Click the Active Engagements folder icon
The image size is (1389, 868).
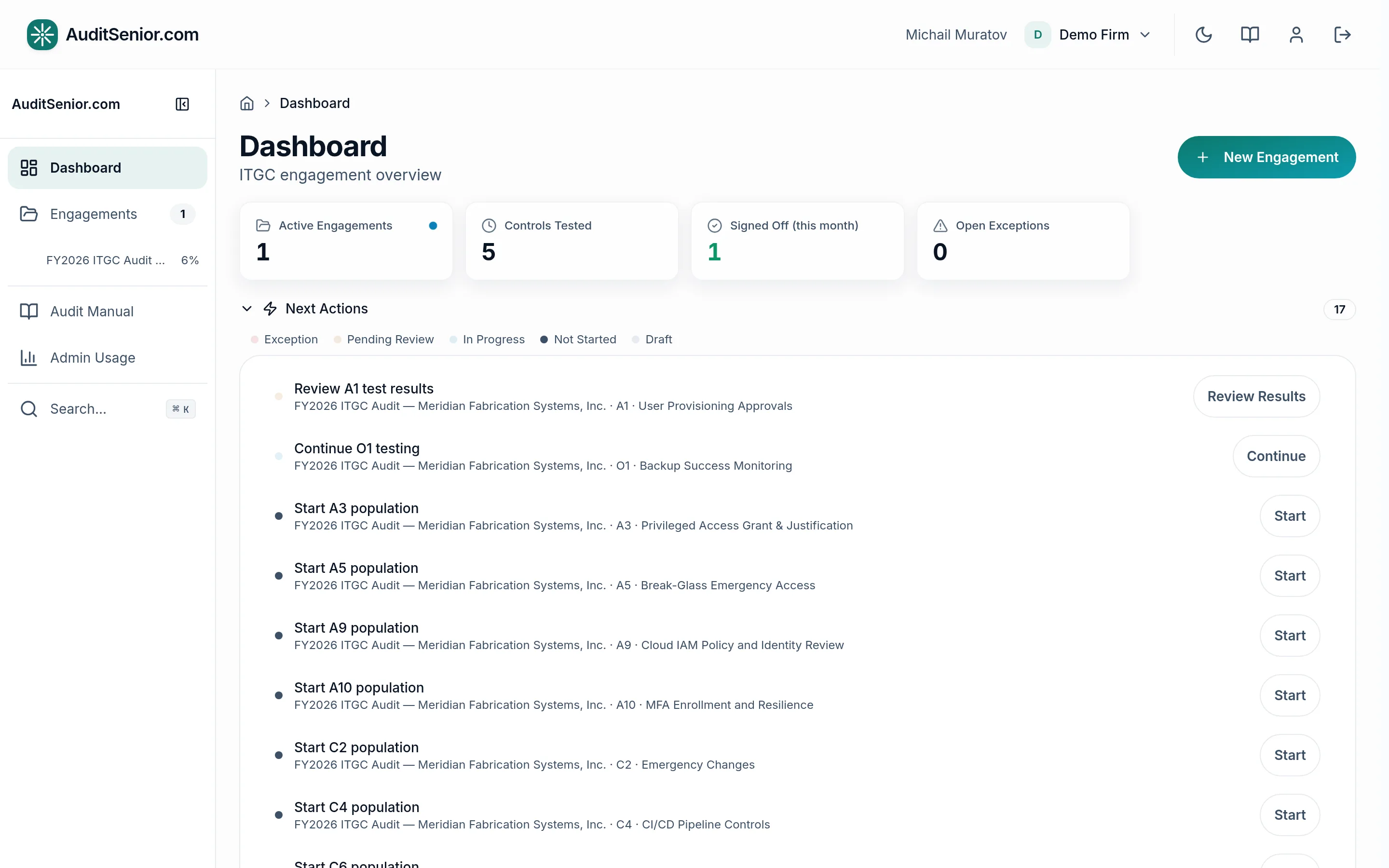tap(263, 226)
